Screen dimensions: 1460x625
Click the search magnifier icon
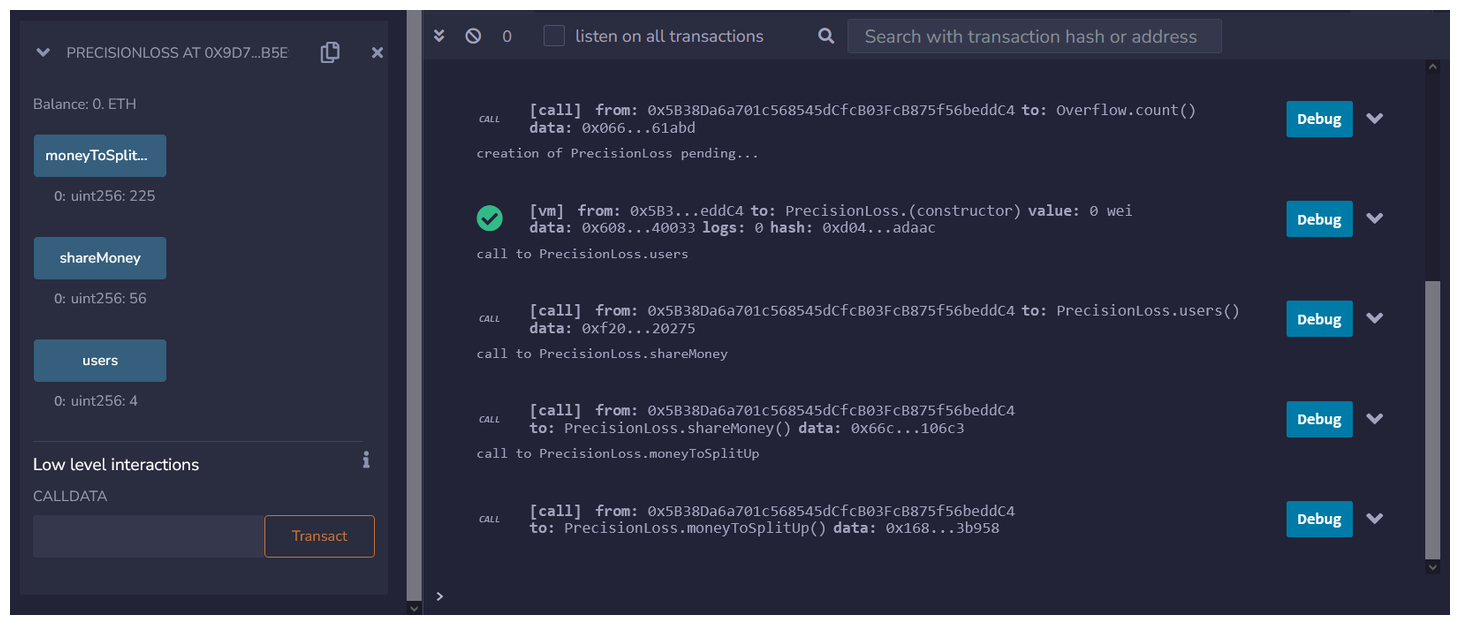(x=826, y=36)
